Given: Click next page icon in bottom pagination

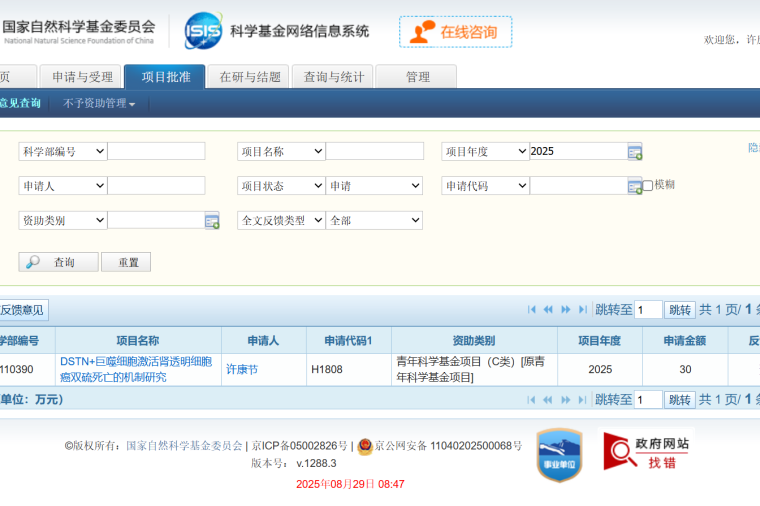Looking at the screenshot, I should pos(566,400).
